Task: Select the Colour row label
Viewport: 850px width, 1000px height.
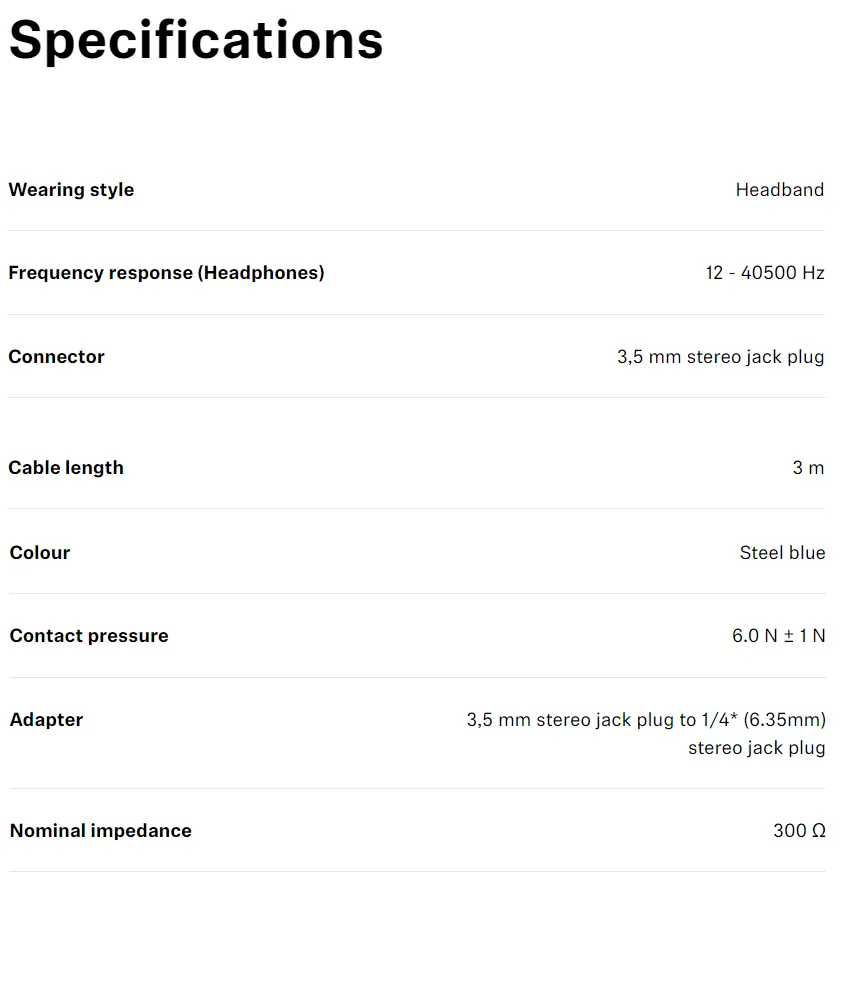Action: pyautogui.click(x=40, y=552)
